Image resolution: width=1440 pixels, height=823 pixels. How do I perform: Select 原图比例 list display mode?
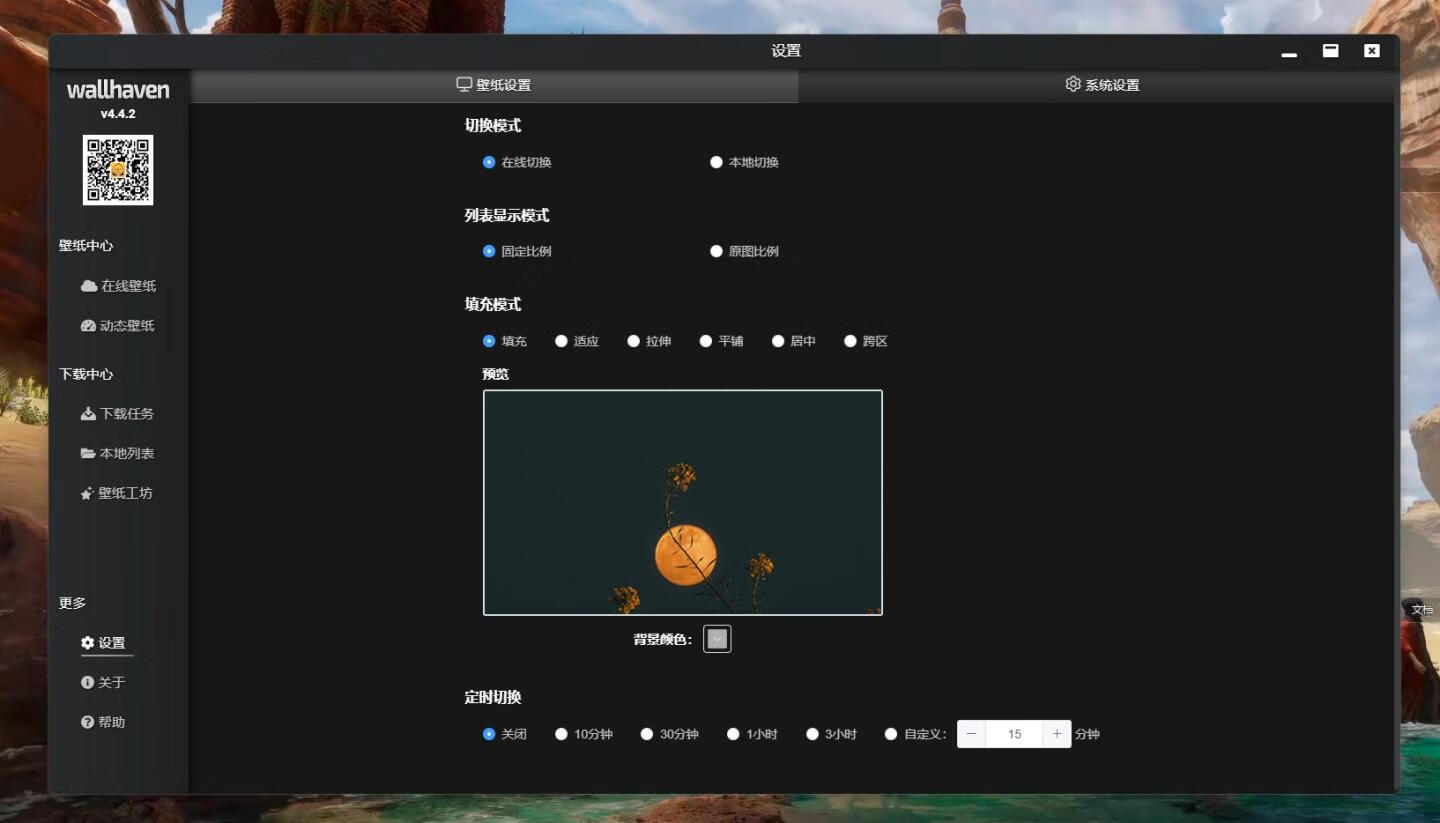point(716,252)
